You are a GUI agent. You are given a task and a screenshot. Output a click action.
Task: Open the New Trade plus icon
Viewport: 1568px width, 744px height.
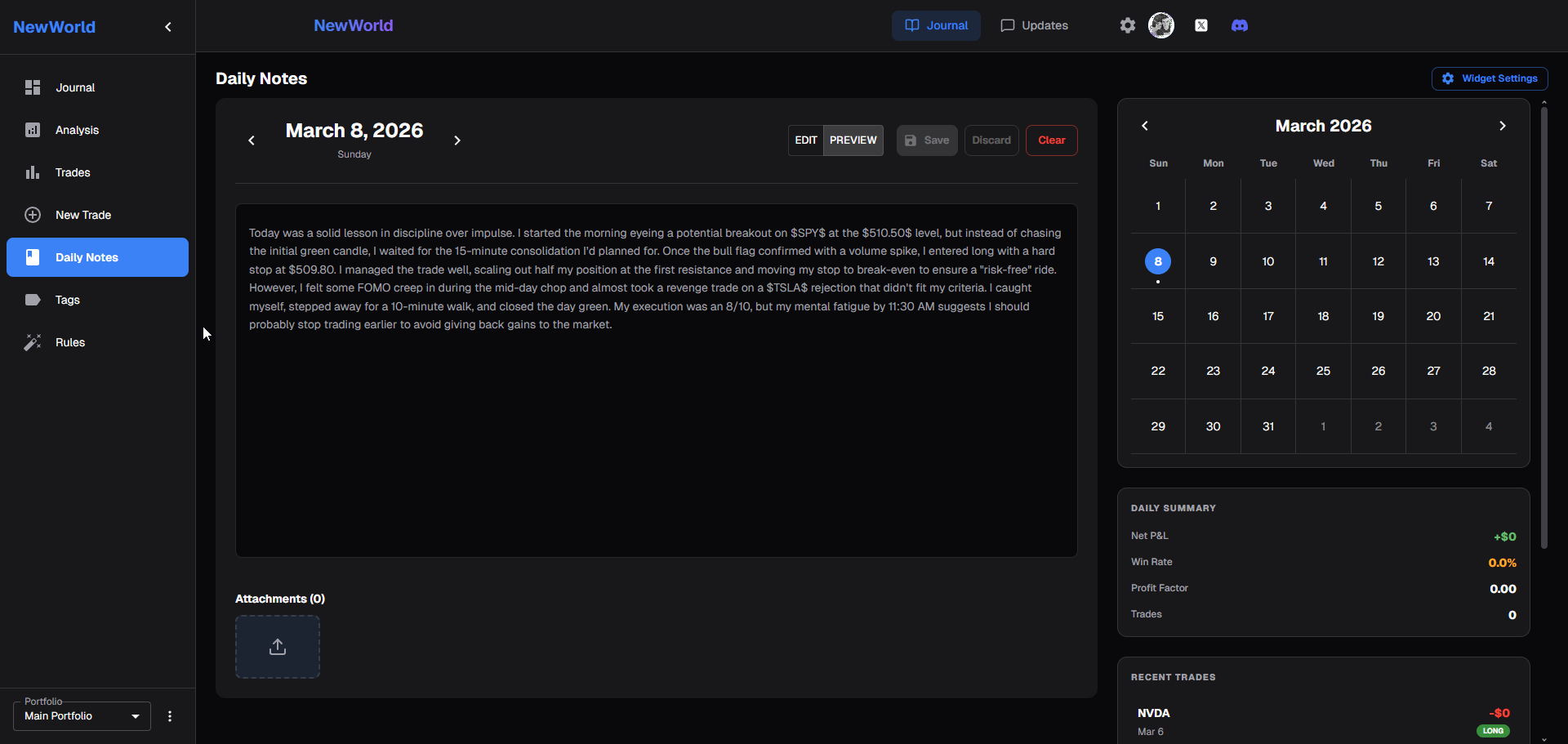[x=33, y=215]
